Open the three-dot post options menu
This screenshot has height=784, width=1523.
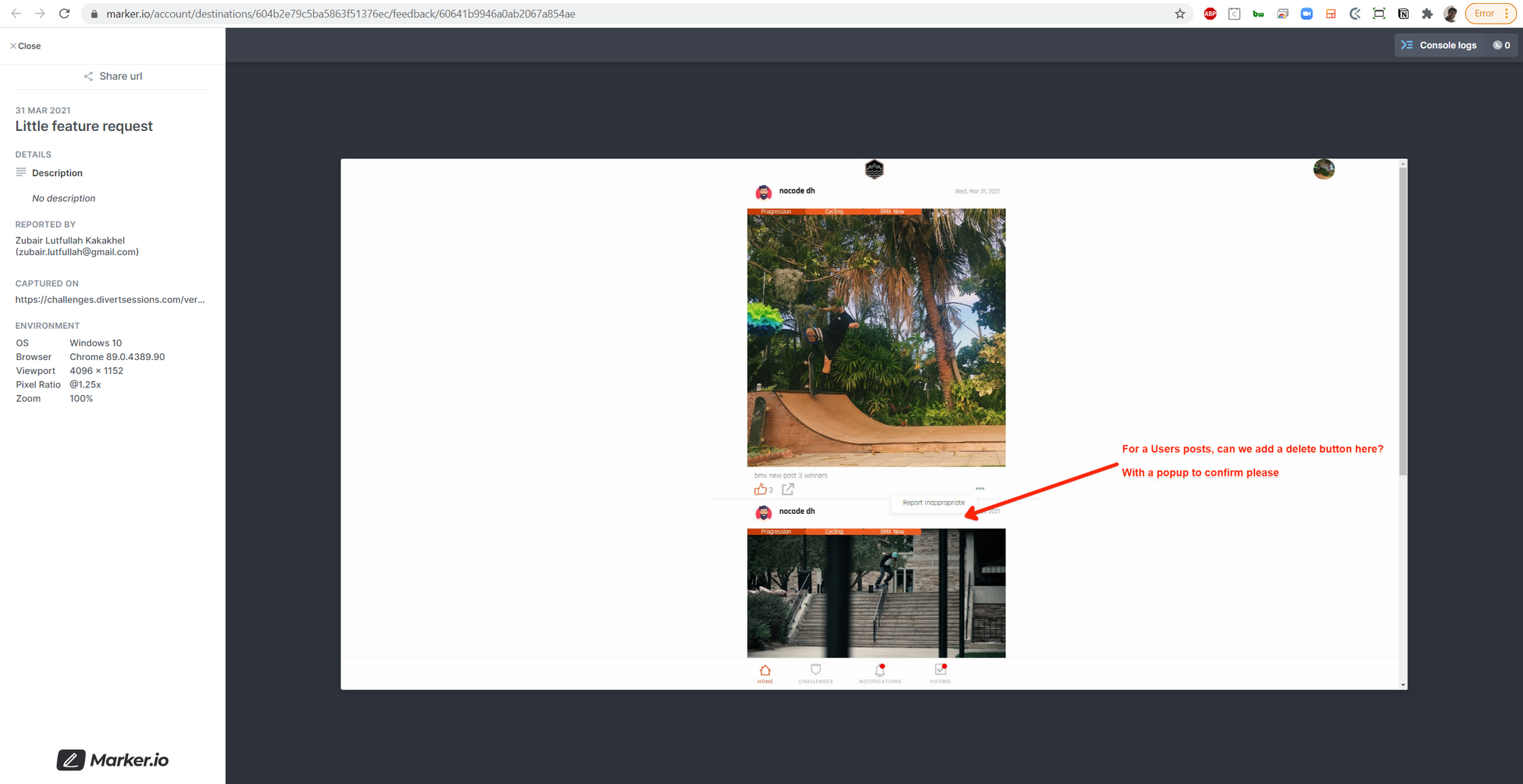(980, 489)
